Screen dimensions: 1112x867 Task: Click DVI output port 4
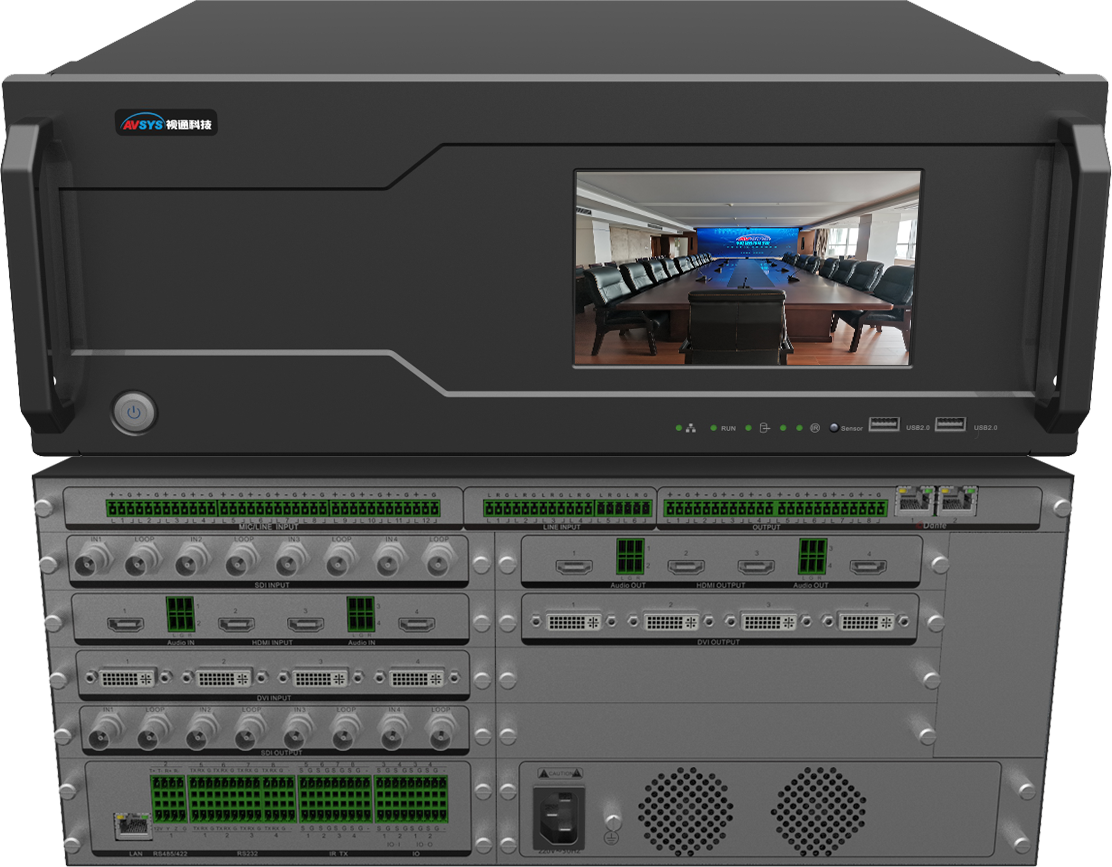pos(866,621)
